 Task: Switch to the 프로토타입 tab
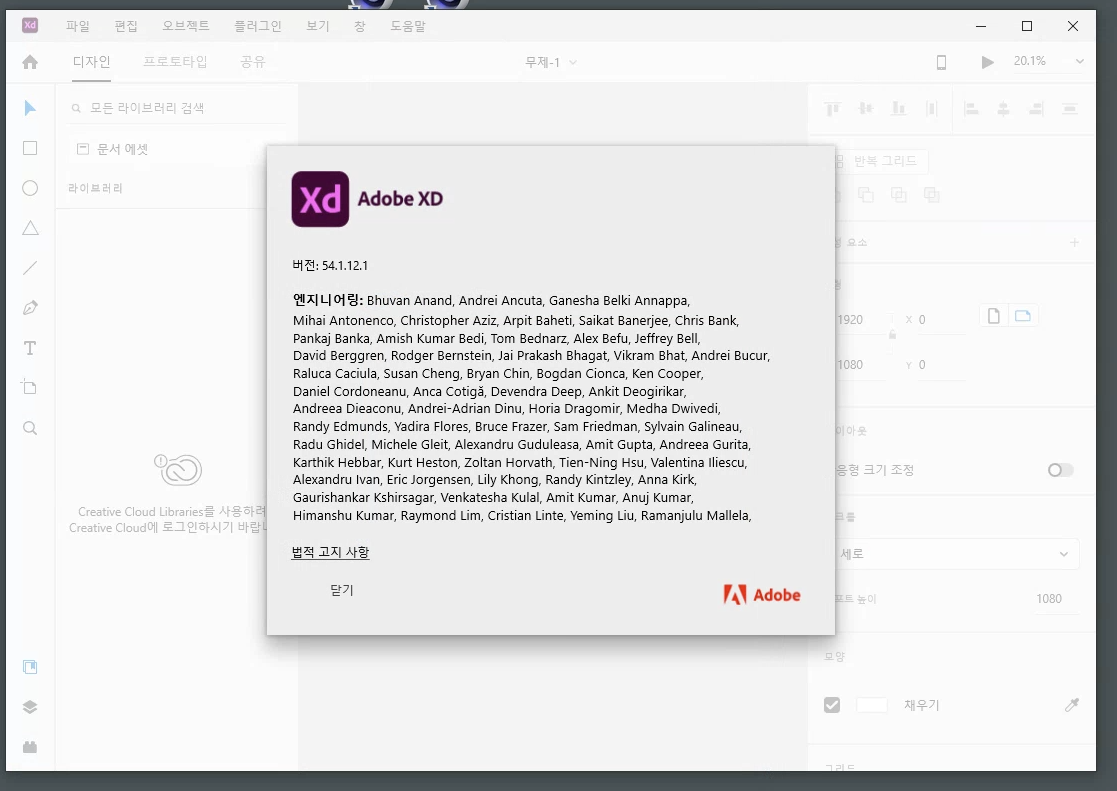[175, 62]
